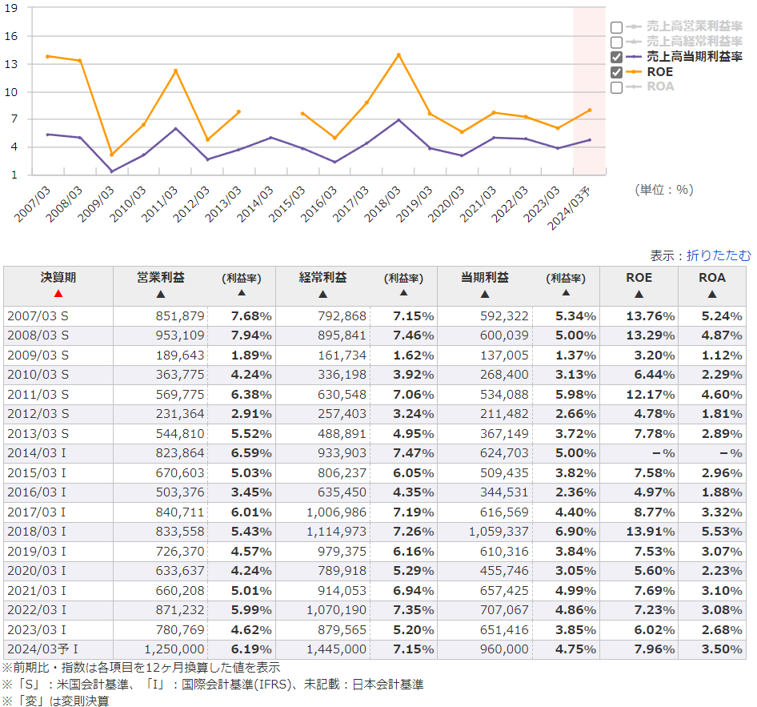757x707 pixels.
Task: Sort table by 当期利益 arrow
Action: [x=485, y=294]
